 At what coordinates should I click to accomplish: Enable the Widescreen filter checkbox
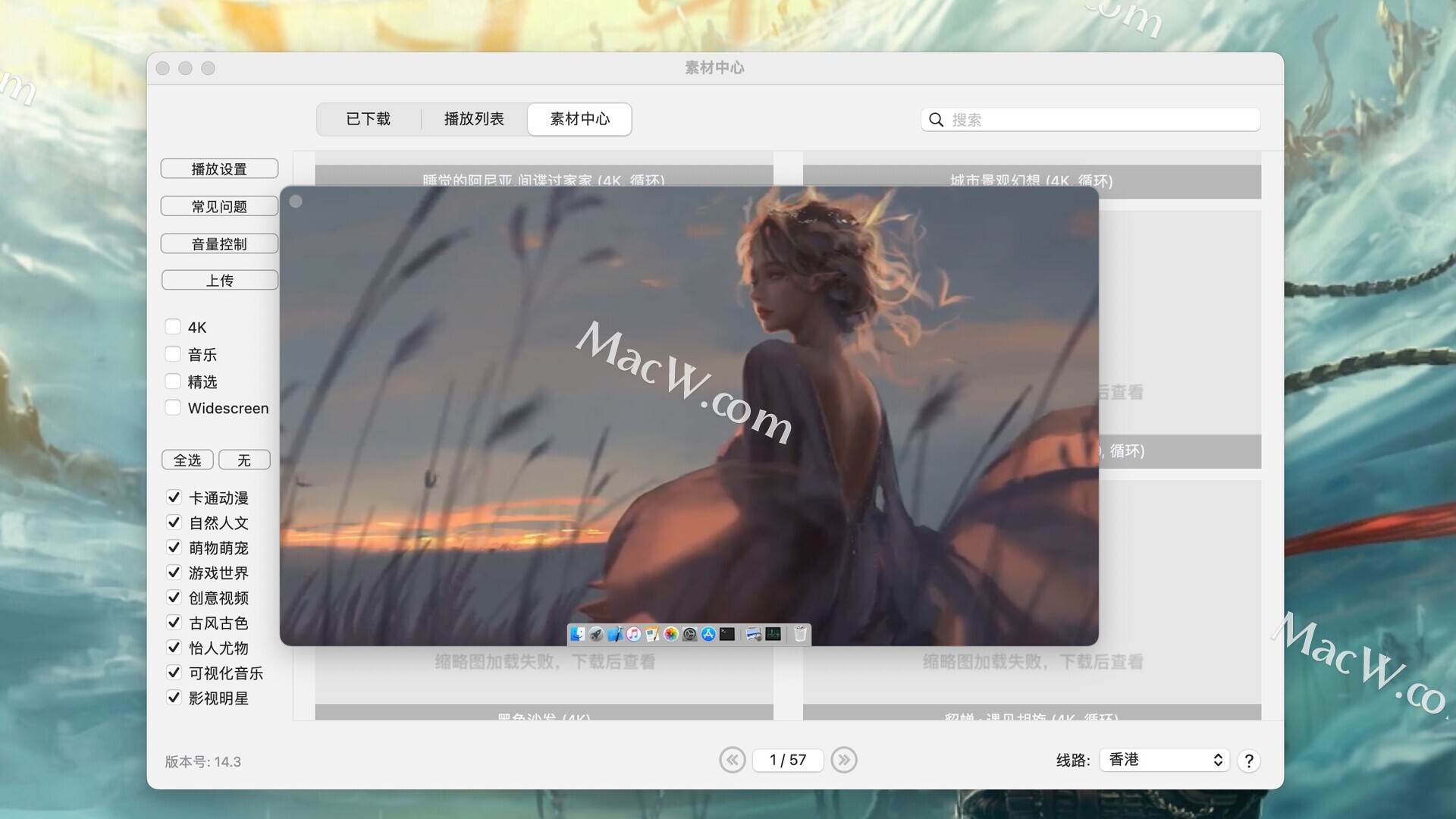[173, 408]
